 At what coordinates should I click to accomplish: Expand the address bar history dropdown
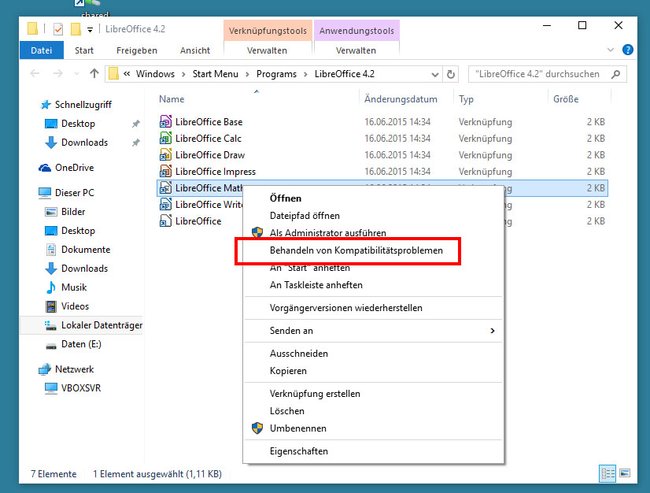click(435, 75)
